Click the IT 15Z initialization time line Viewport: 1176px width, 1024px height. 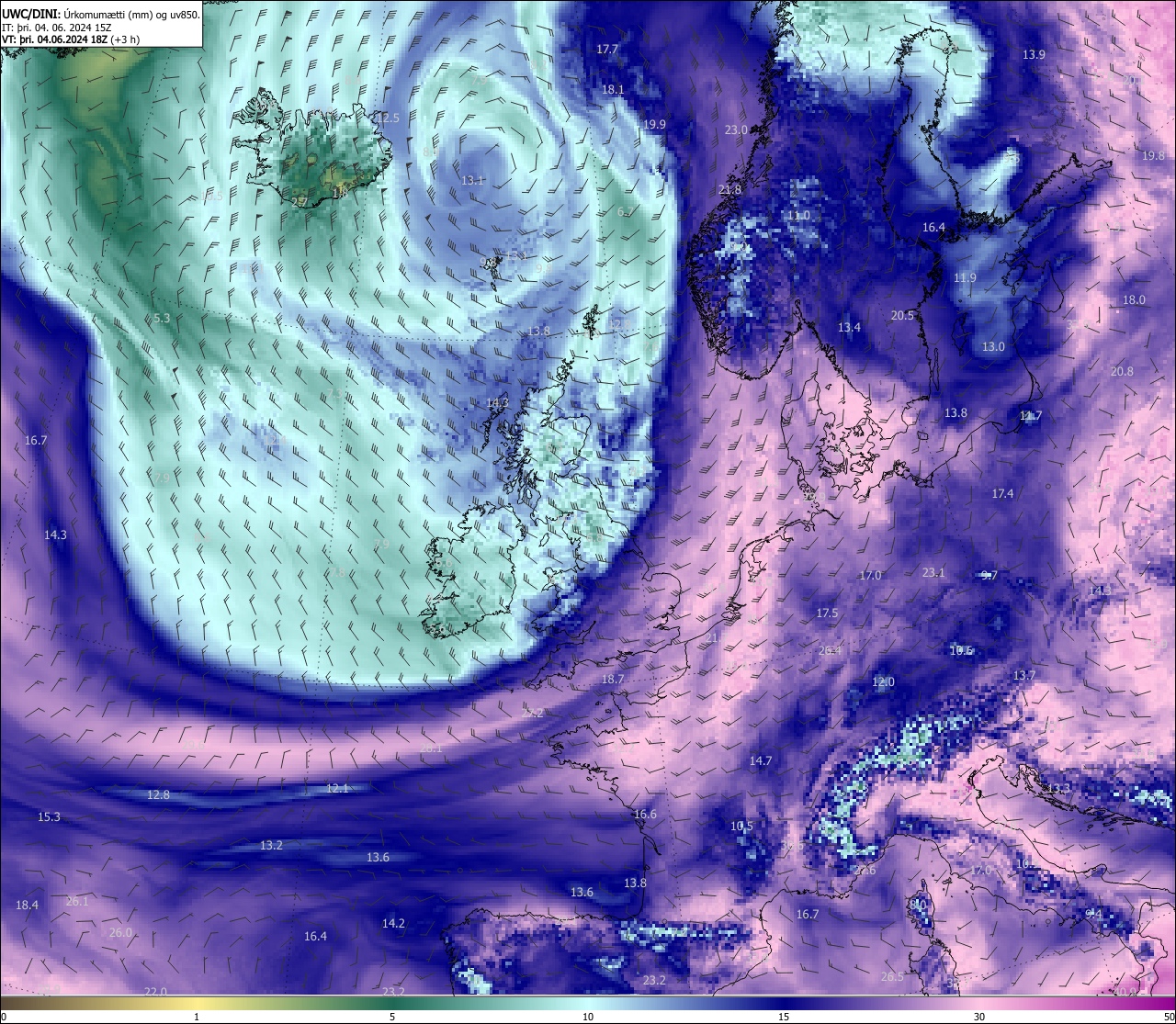tap(57, 27)
